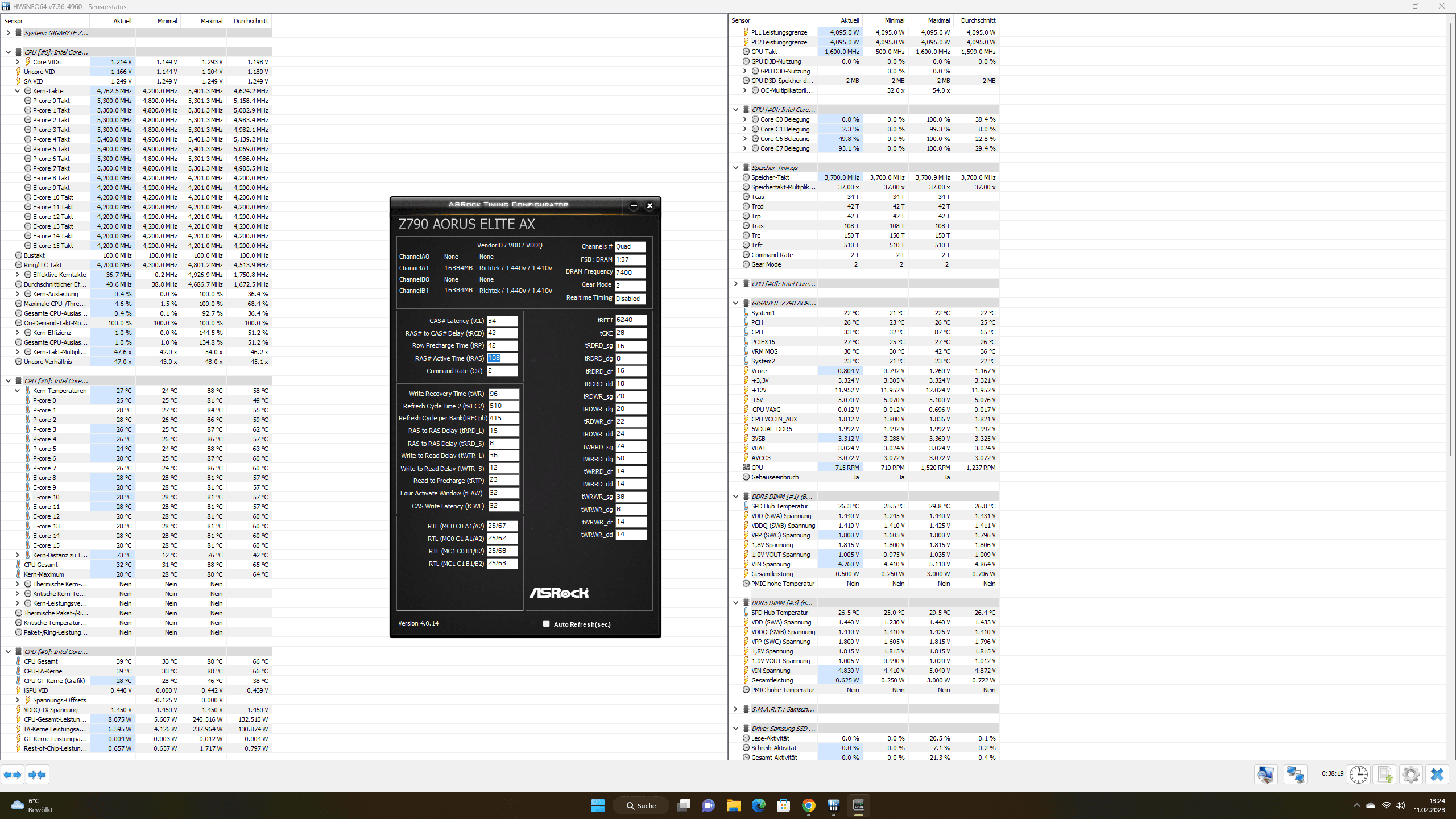Collapse the Kern-Takte tree node
The width and height of the screenshot is (1456, 819).
coord(17,91)
